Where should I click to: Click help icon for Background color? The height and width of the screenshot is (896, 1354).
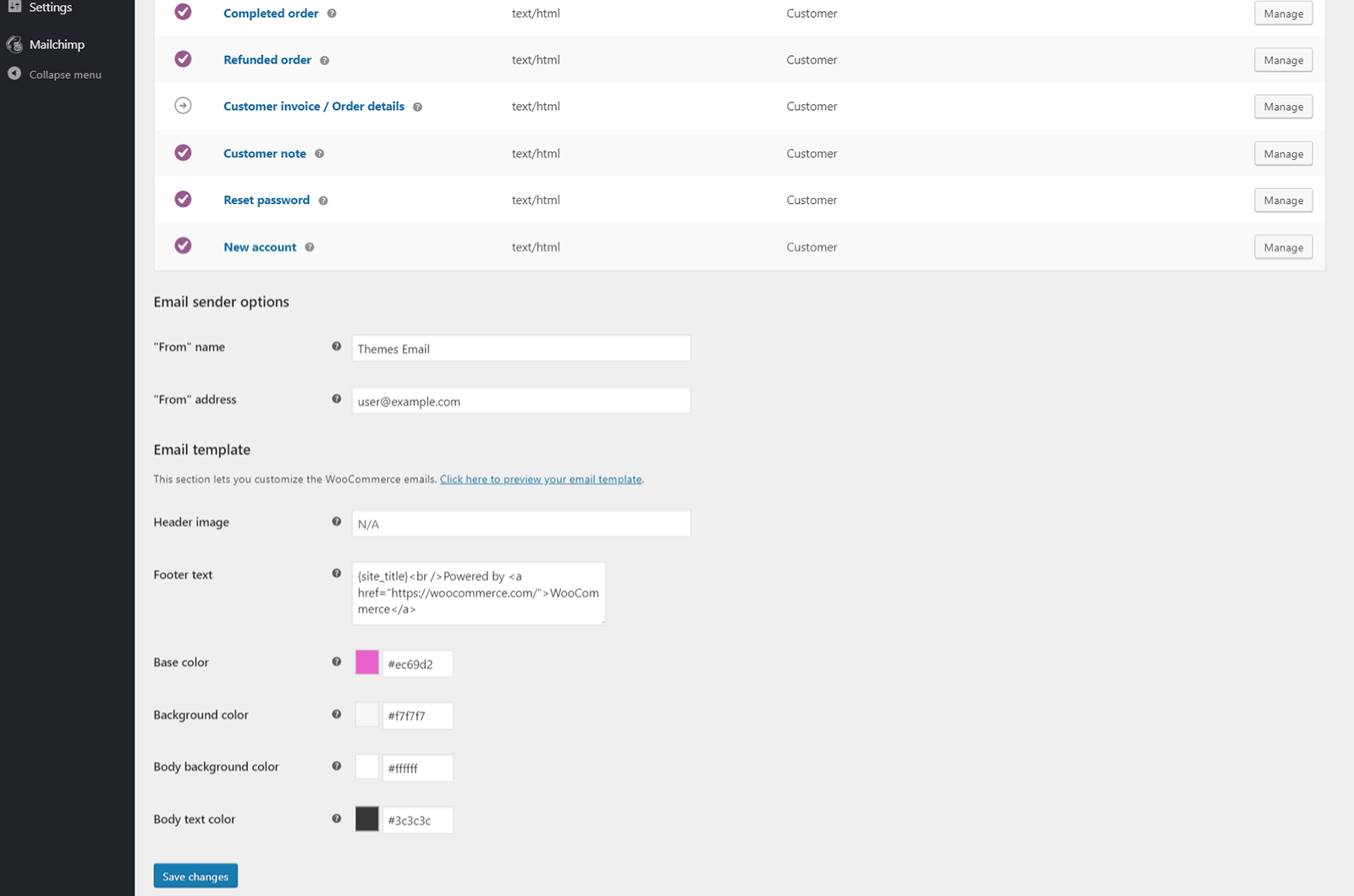(x=337, y=714)
